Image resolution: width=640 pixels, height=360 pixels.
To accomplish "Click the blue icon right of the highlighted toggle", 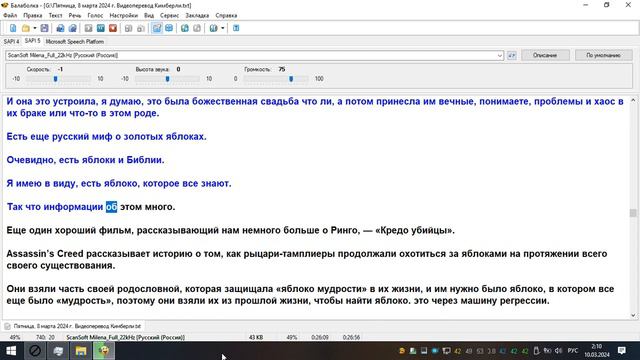I will 169,28.
